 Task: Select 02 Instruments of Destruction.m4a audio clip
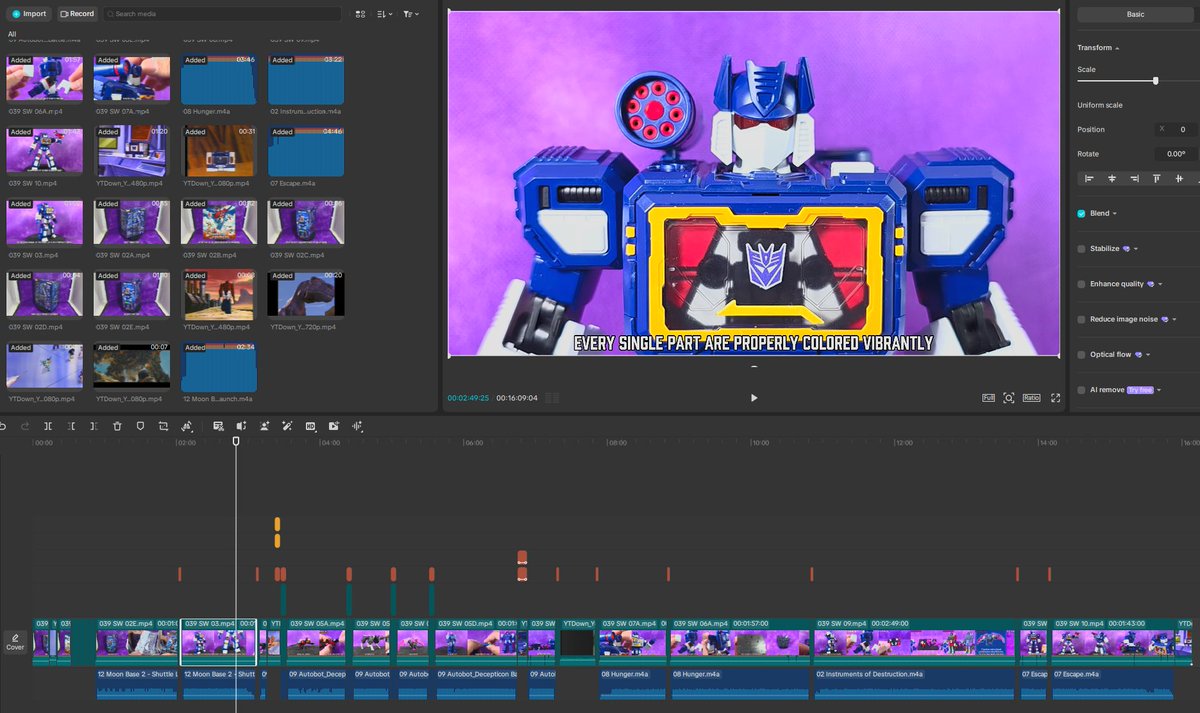click(x=914, y=683)
